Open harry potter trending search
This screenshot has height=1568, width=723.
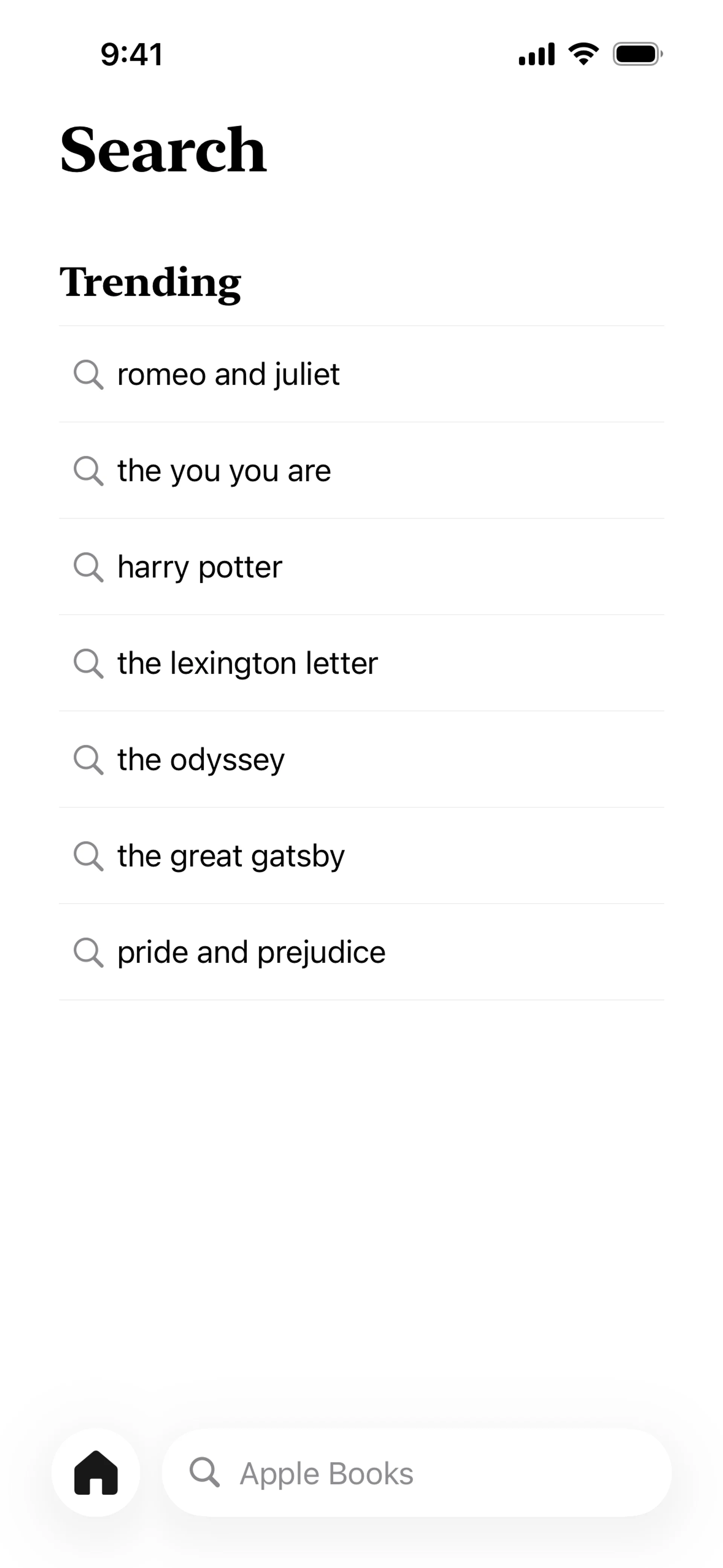click(200, 567)
